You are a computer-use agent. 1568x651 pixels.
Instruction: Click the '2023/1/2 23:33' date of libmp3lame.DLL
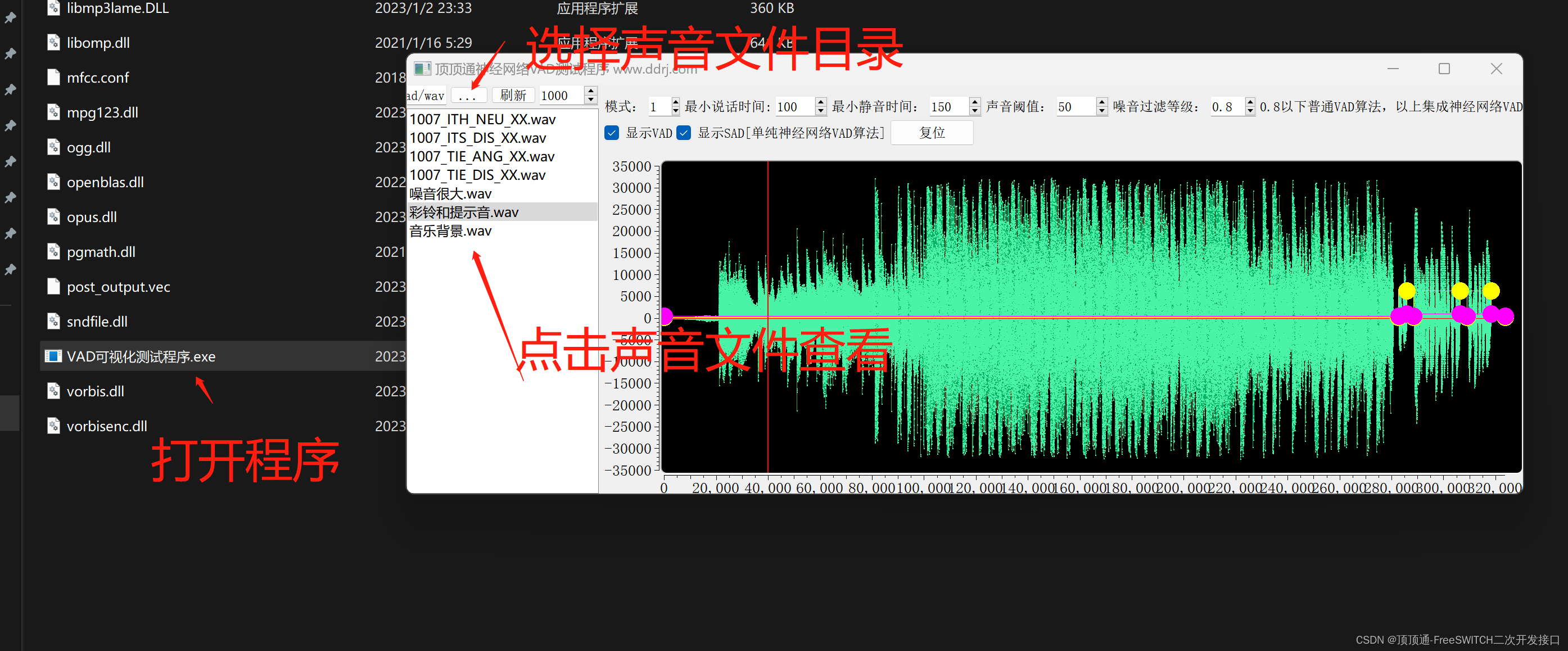[423, 8]
